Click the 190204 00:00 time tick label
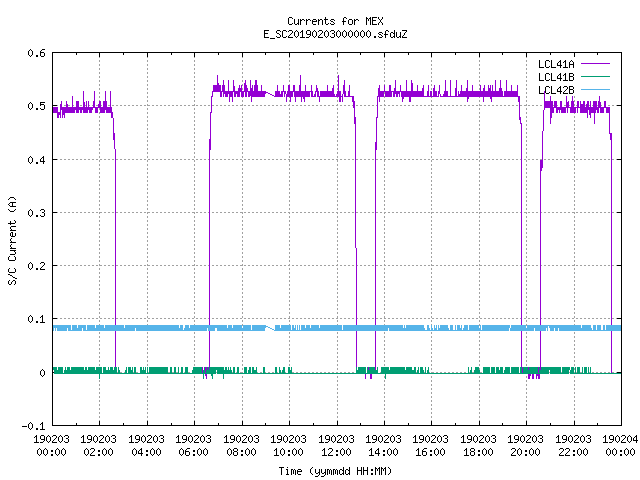This screenshot has height=480, width=640. 620,446
